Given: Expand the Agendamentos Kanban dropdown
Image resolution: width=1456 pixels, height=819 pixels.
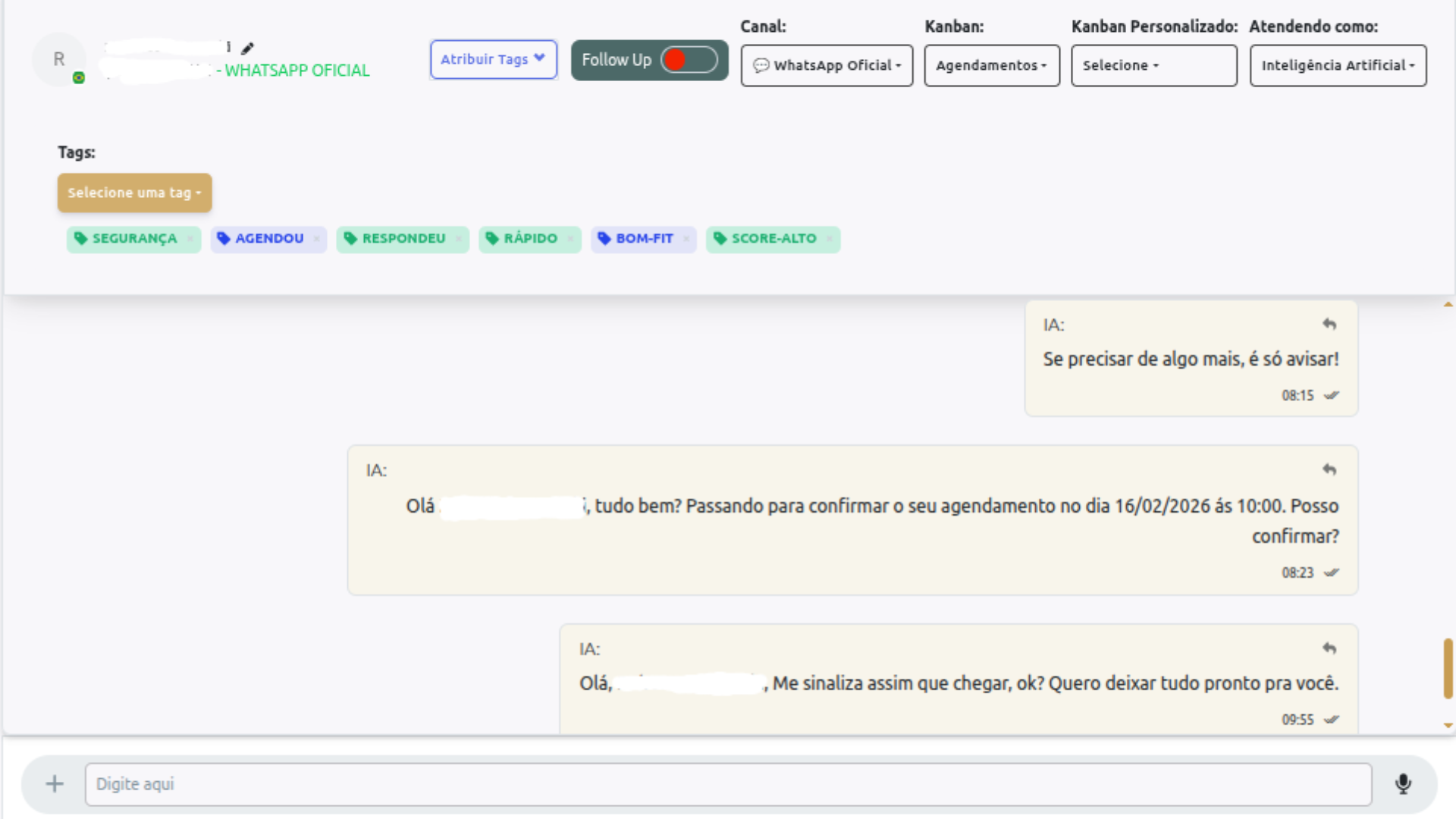Looking at the screenshot, I should (991, 66).
